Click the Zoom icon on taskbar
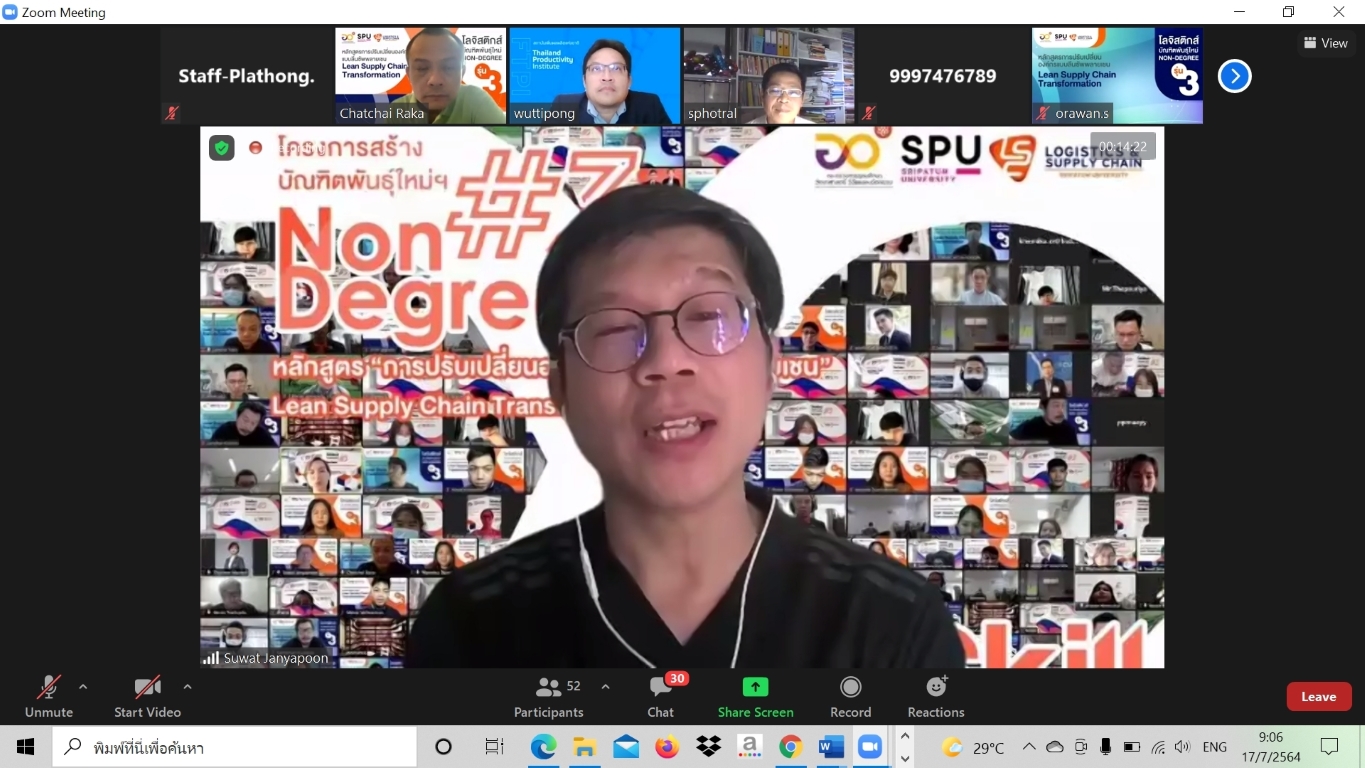The image size is (1365, 768). tap(870, 747)
